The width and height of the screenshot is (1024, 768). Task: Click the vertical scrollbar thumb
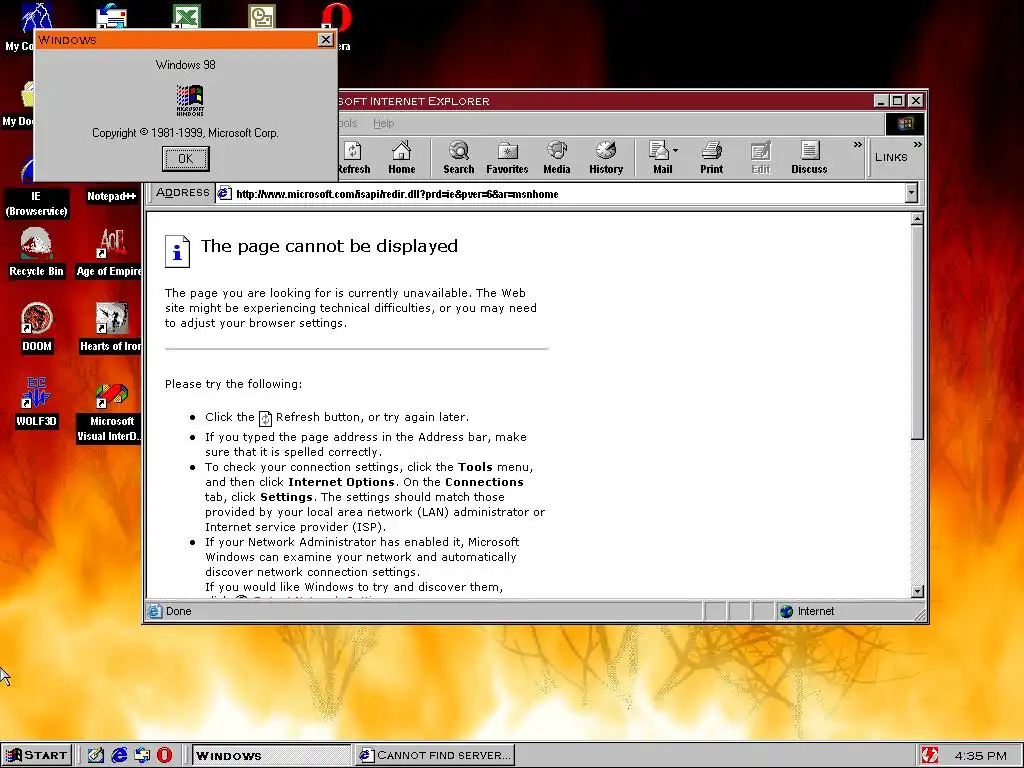[917, 333]
